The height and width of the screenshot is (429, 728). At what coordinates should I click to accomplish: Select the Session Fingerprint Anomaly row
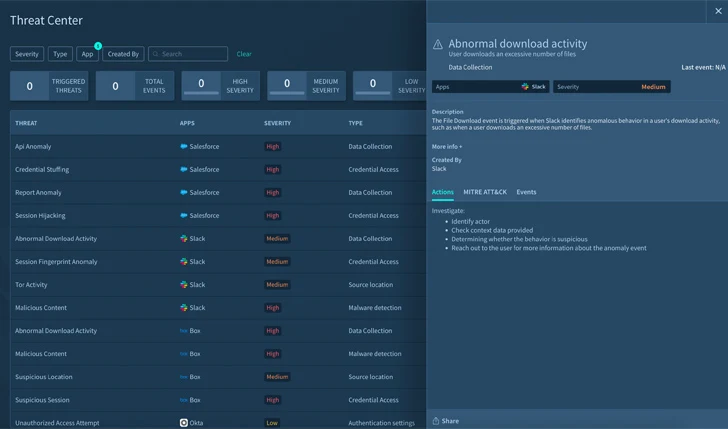218,261
